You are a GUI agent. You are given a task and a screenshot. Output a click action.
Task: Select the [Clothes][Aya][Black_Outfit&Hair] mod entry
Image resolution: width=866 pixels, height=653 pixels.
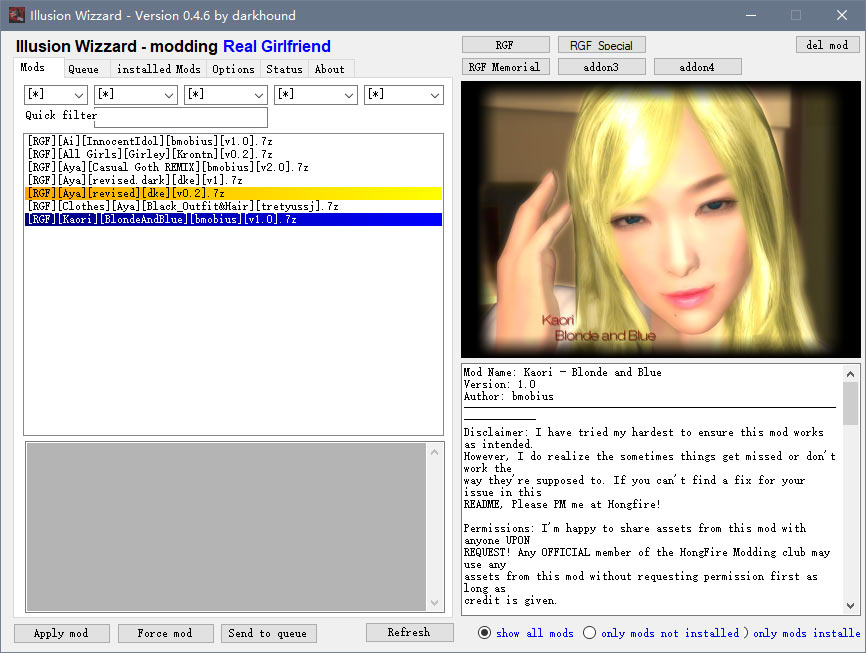[x=233, y=206]
